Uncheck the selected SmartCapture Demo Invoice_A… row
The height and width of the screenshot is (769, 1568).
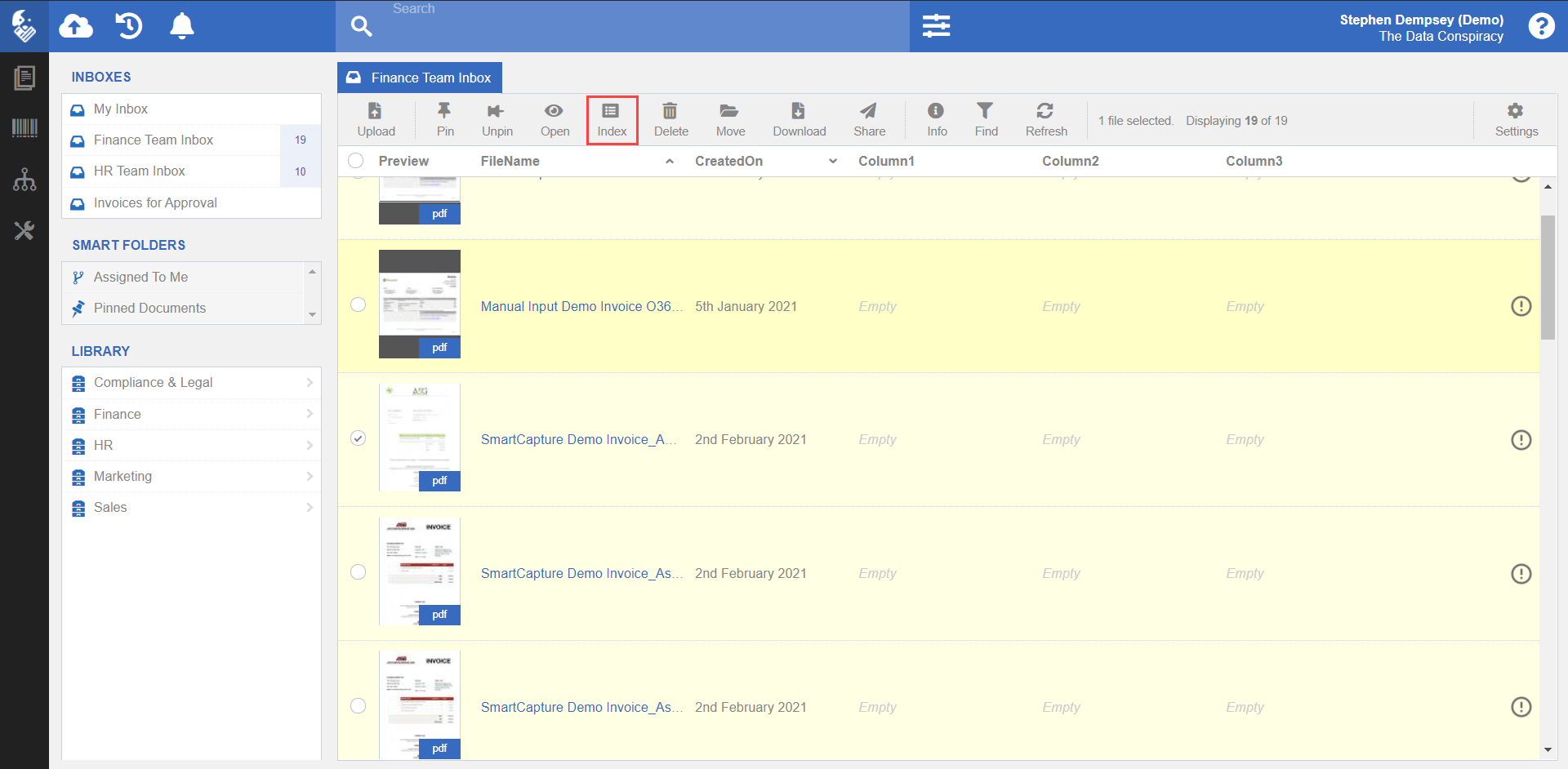click(358, 438)
